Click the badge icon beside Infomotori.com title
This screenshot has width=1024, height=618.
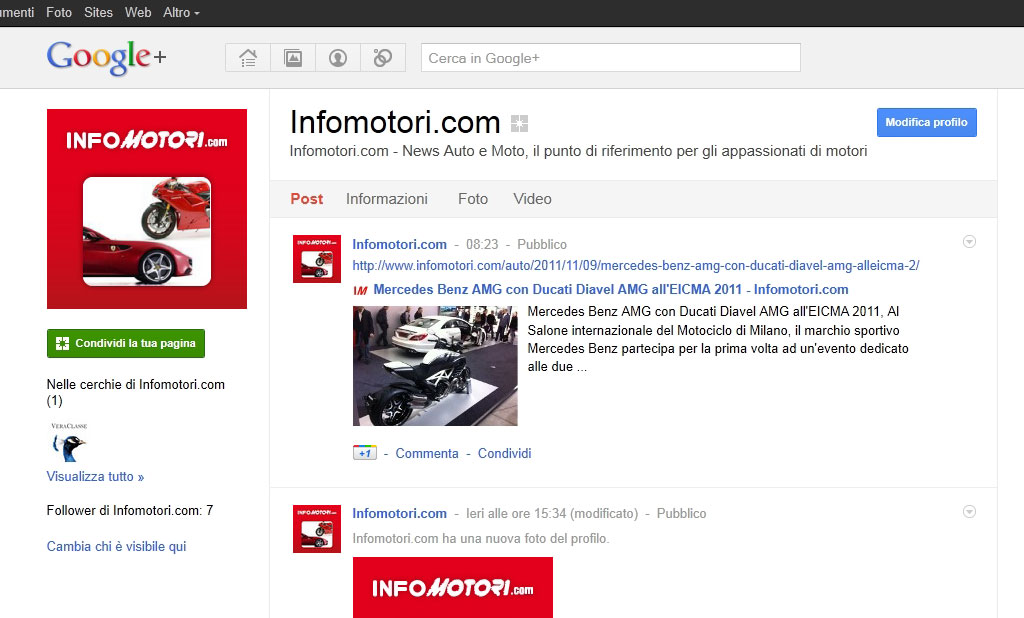tap(519, 124)
